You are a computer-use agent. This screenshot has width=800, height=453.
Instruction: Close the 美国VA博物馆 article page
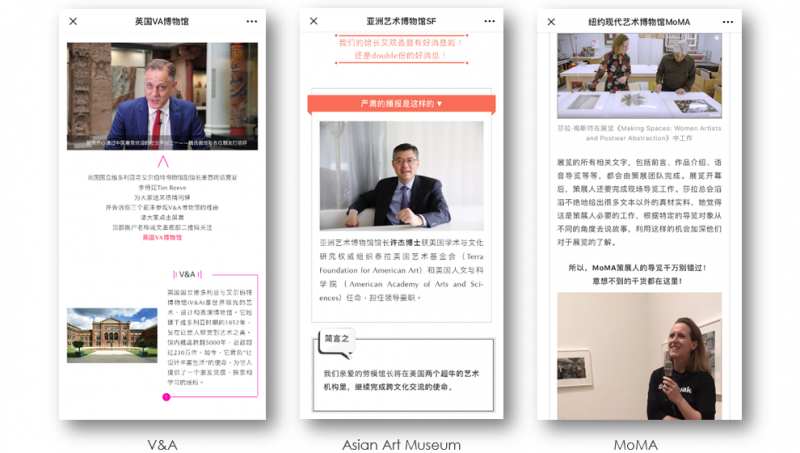[x=73, y=21]
